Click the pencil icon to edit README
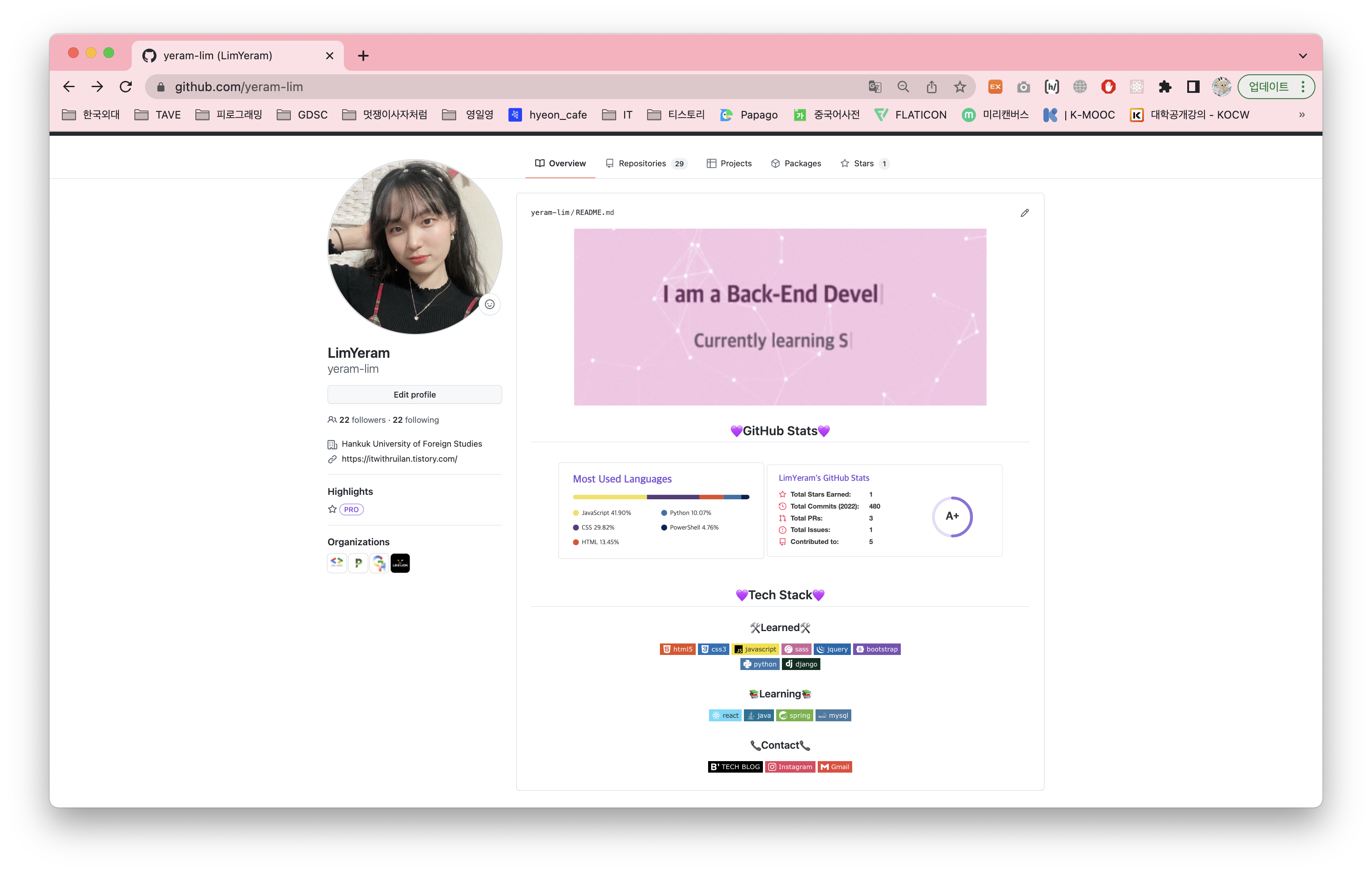 click(x=1025, y=213)
